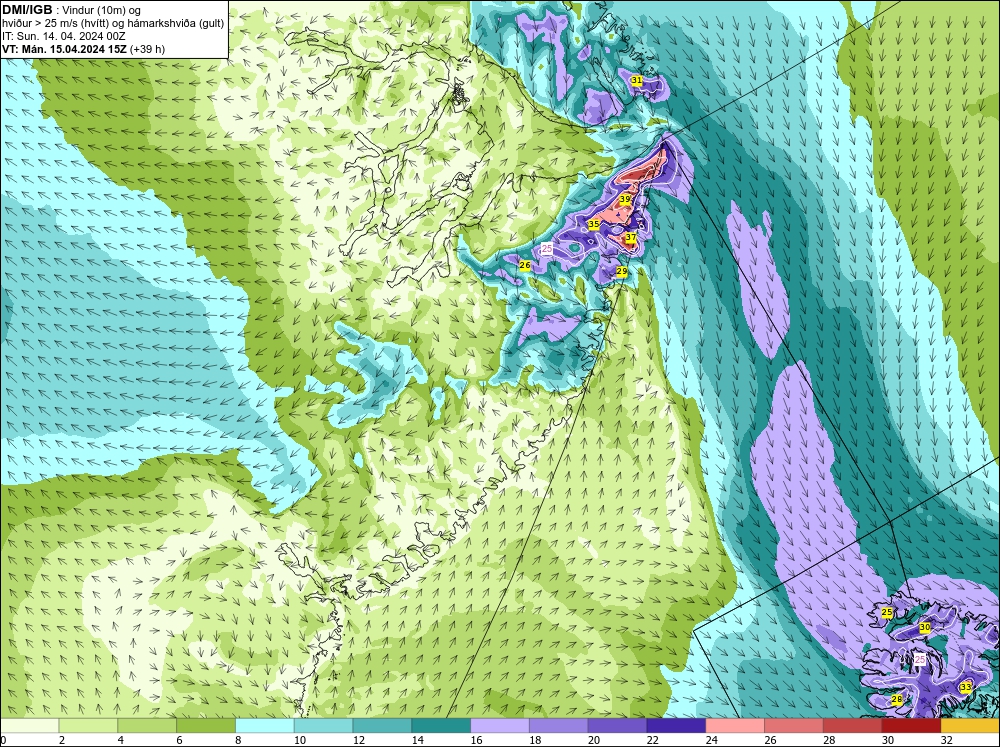Pick the 20–22 m/s violet legend swatch
The image size is (1000, 747).
click(x=617, y=726)
